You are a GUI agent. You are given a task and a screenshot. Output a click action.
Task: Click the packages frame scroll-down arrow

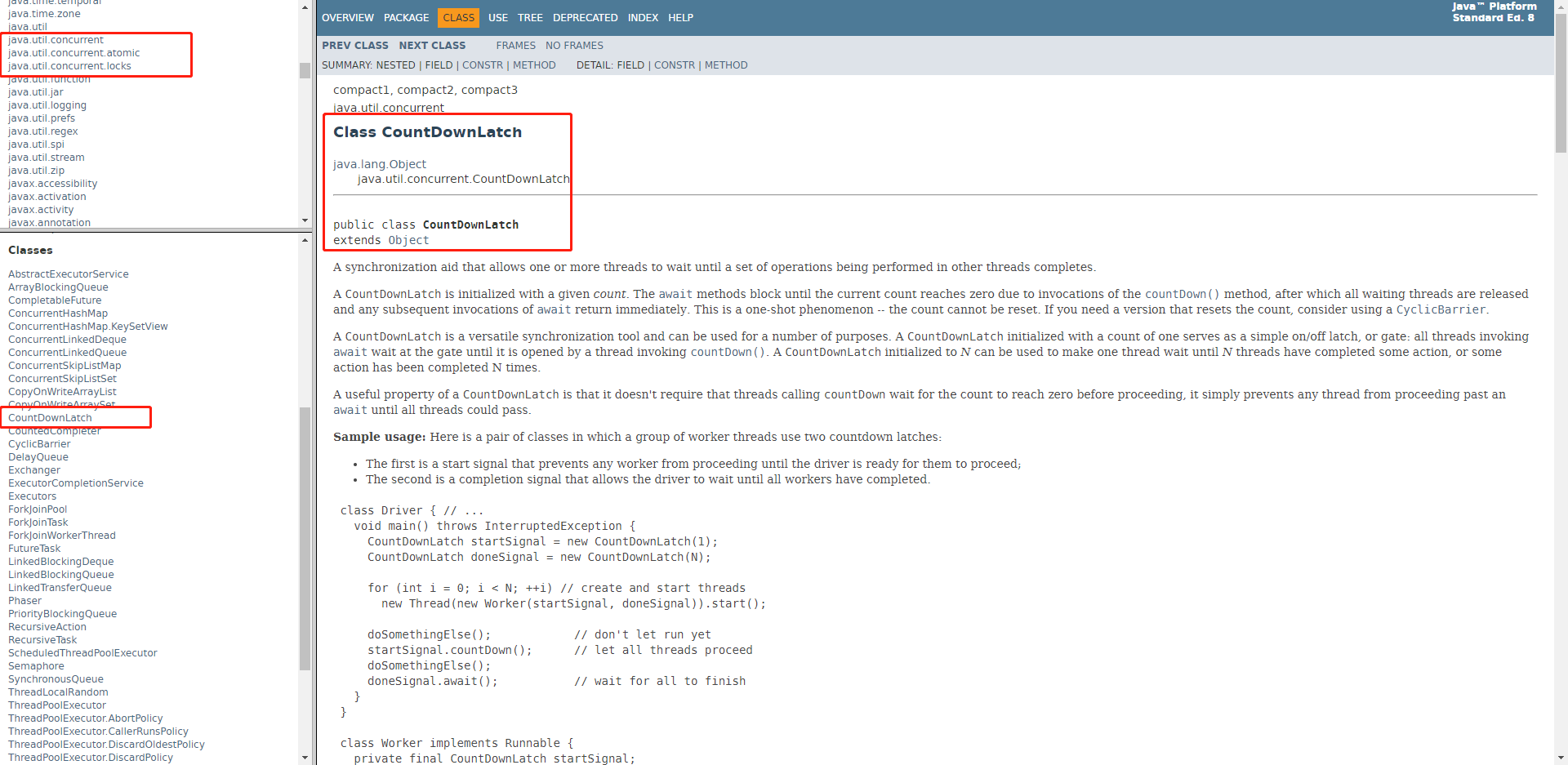click(x=305, y=220)
